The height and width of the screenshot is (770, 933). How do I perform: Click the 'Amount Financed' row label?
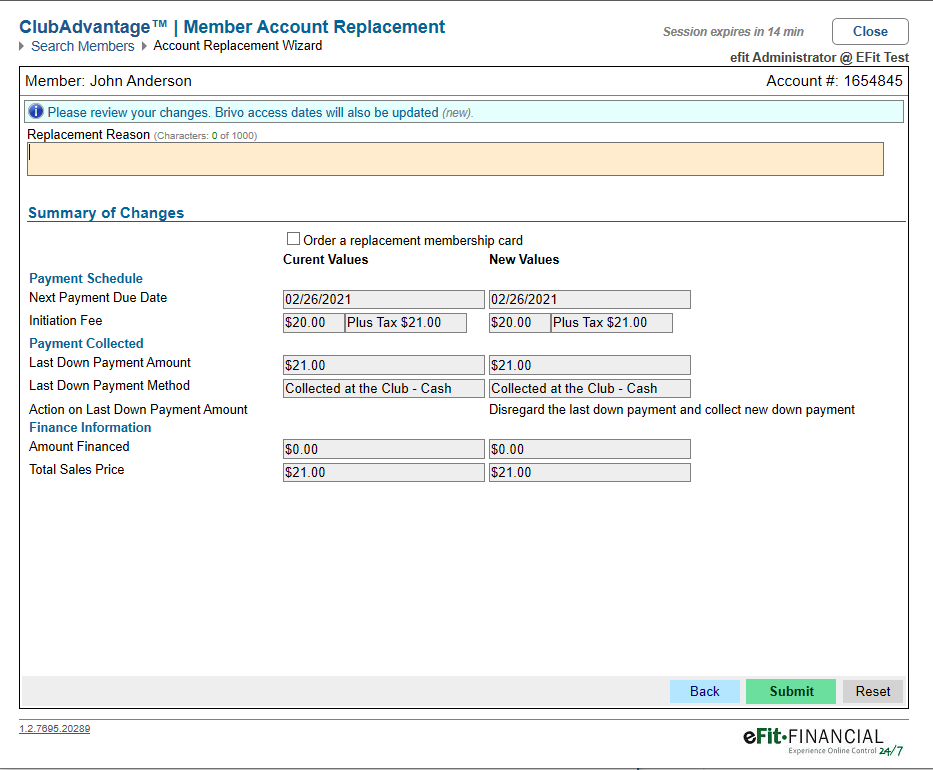point(79,446)
